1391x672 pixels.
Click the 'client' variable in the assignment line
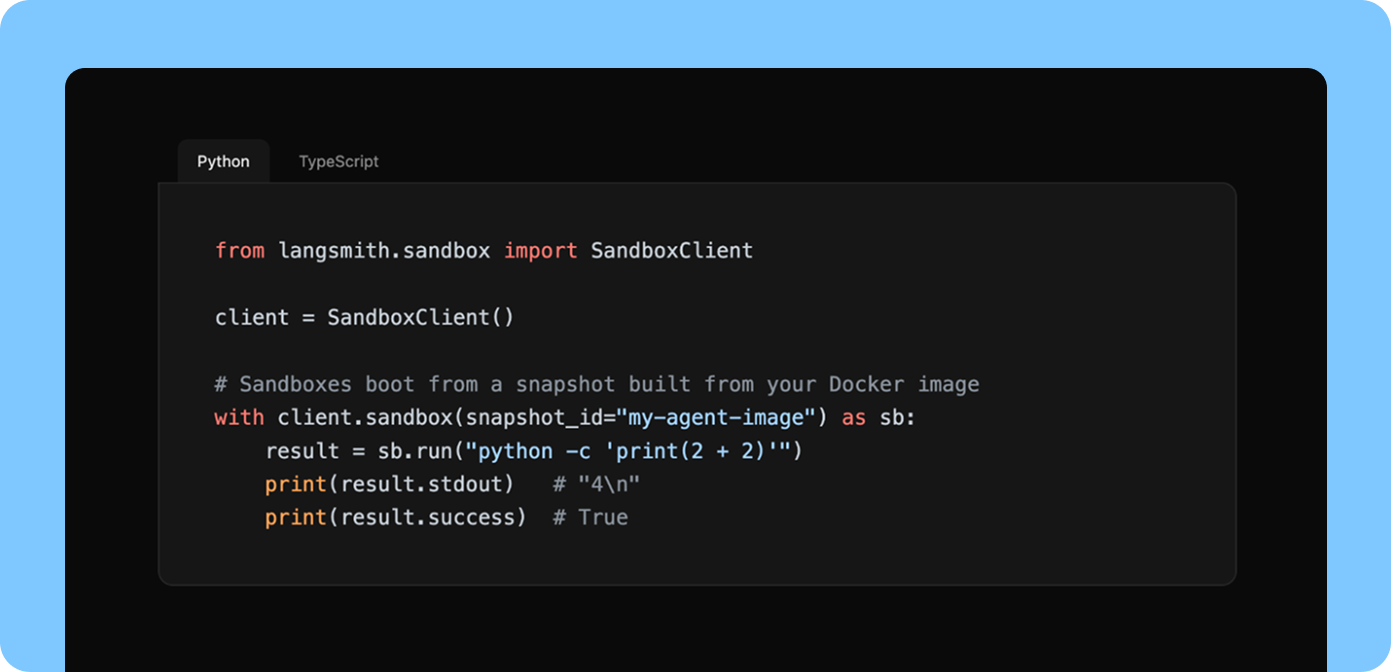pyautogui.click(x=252, y=317)
